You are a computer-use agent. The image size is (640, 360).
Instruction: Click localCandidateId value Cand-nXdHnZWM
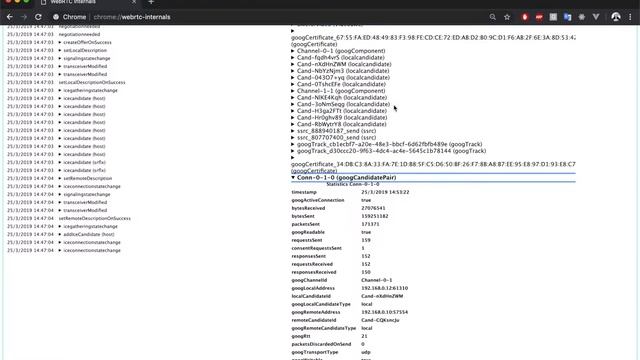[382, 296]
